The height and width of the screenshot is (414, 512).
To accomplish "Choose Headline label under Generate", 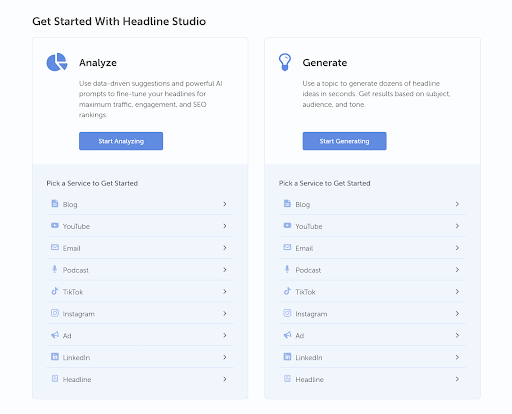I will tap(310, 380).
